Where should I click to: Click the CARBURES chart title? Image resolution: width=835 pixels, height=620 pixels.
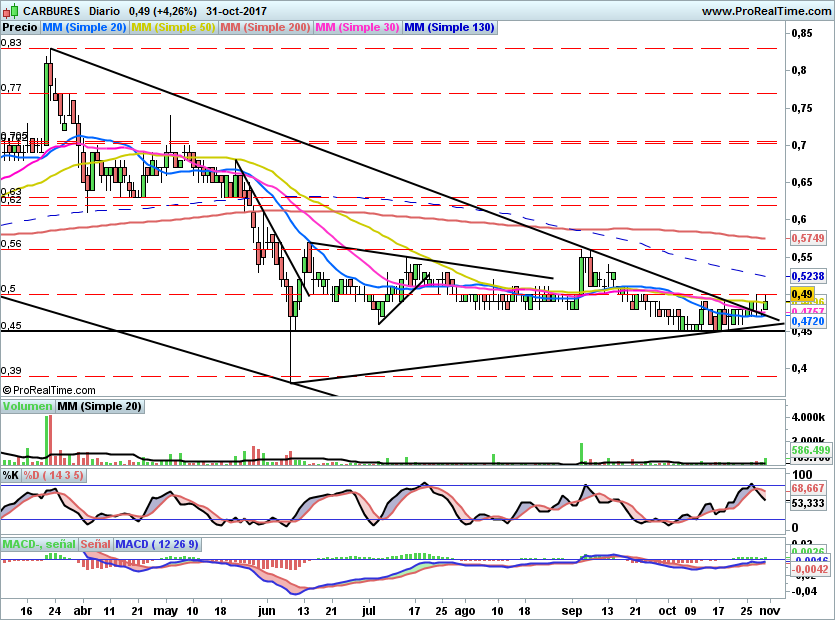coord(36,10)
